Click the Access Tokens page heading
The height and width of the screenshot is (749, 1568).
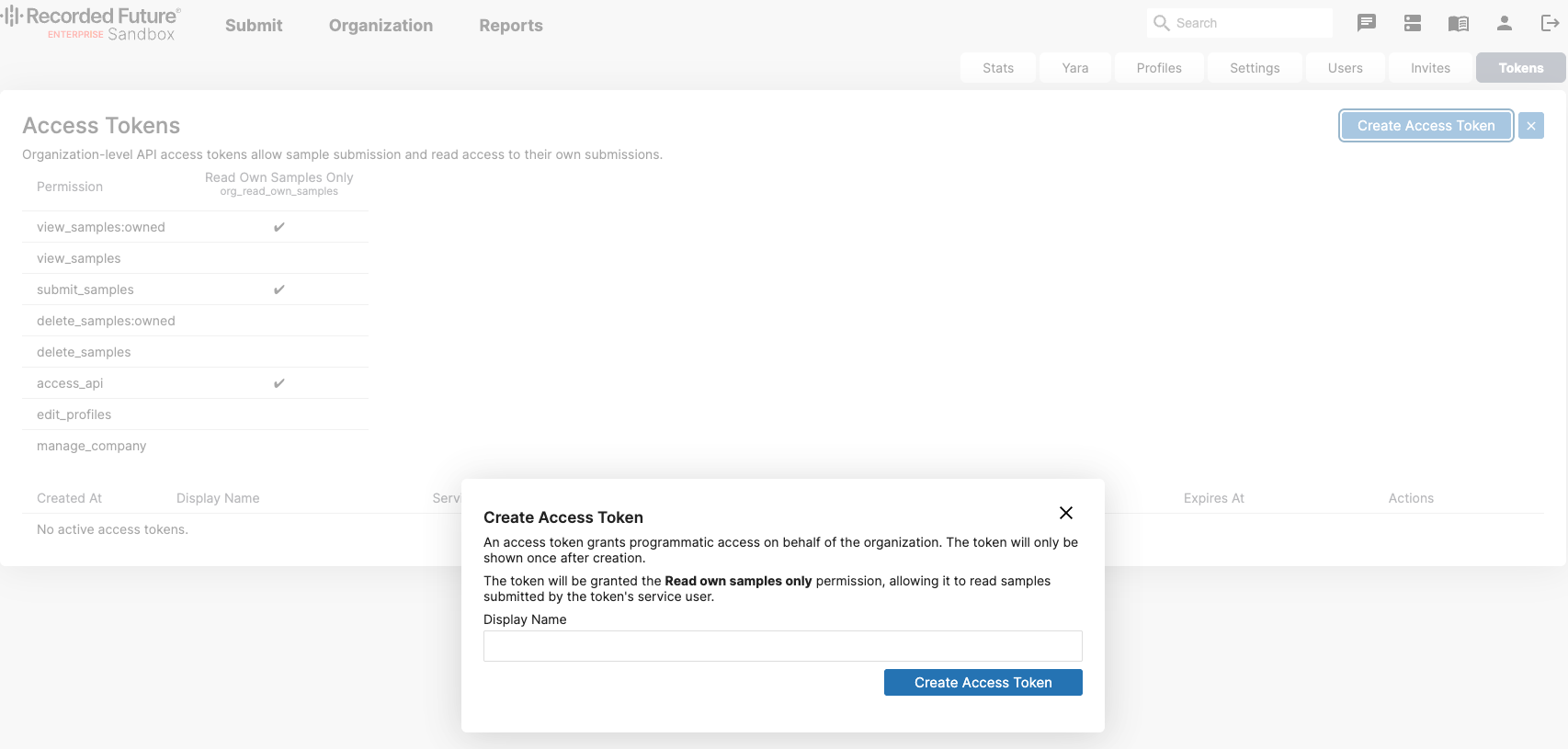101,126
